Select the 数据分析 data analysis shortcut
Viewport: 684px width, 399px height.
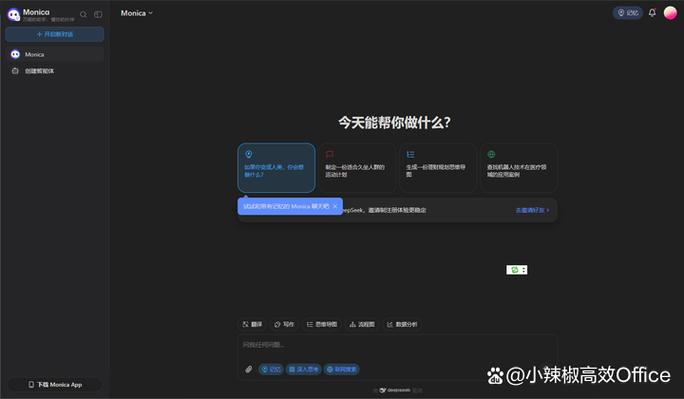[402, 324]
